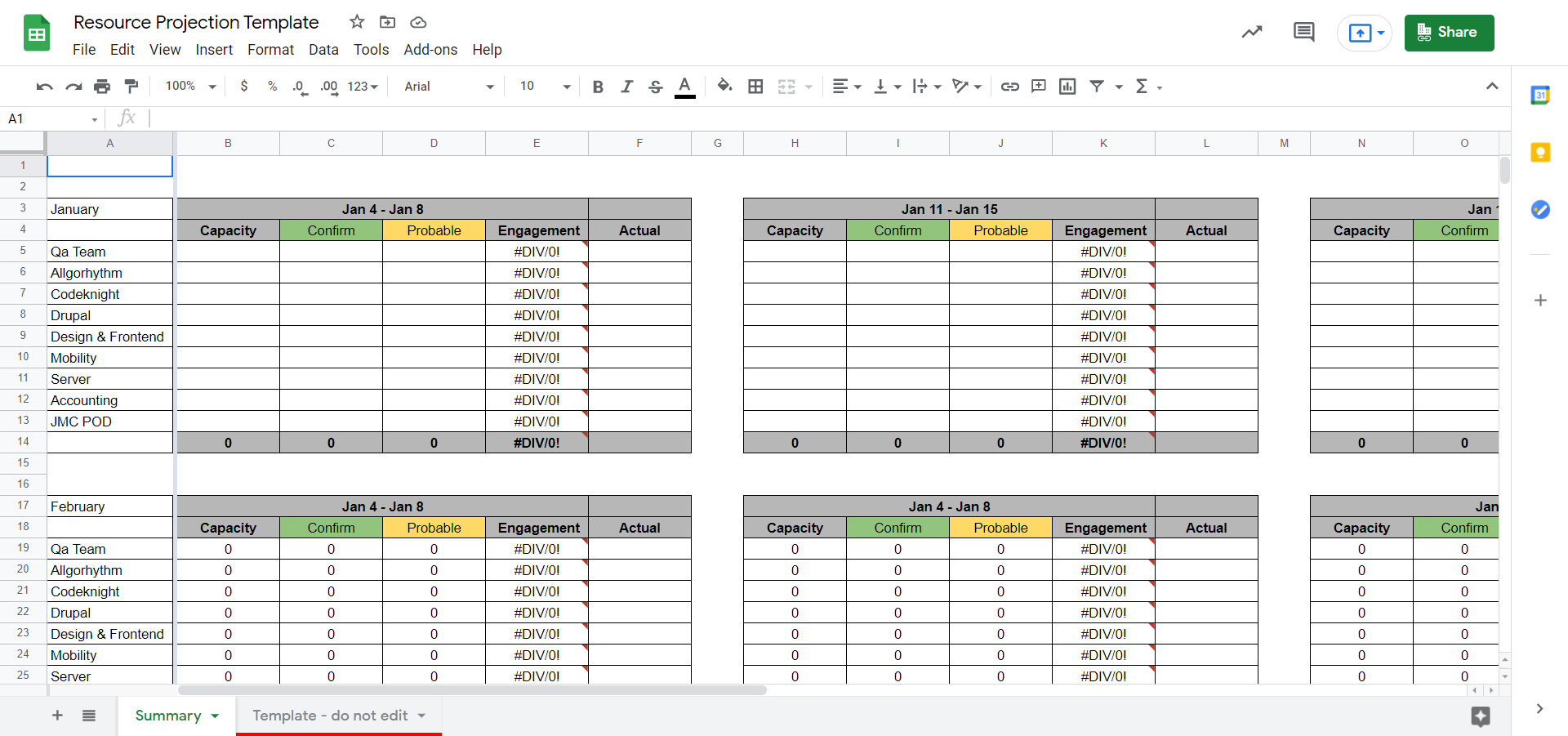Open the Insert link icon
This screenshot has height=736, width=1568.
(x=1009, y=86)
